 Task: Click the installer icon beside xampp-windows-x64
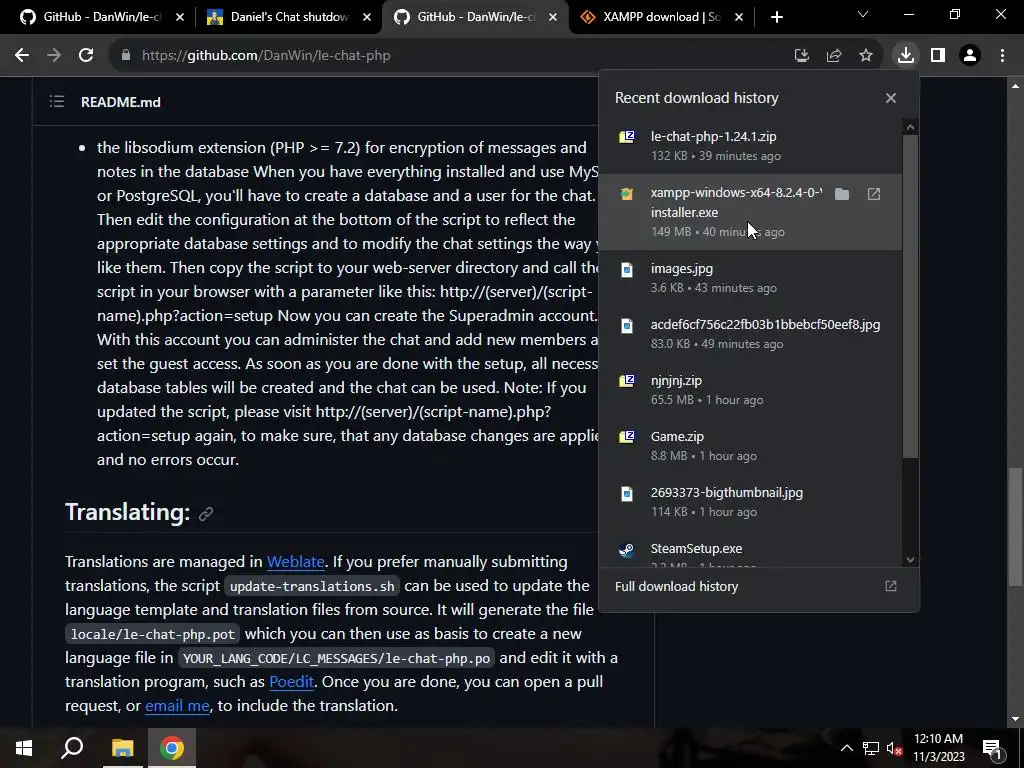click(627, 193)
